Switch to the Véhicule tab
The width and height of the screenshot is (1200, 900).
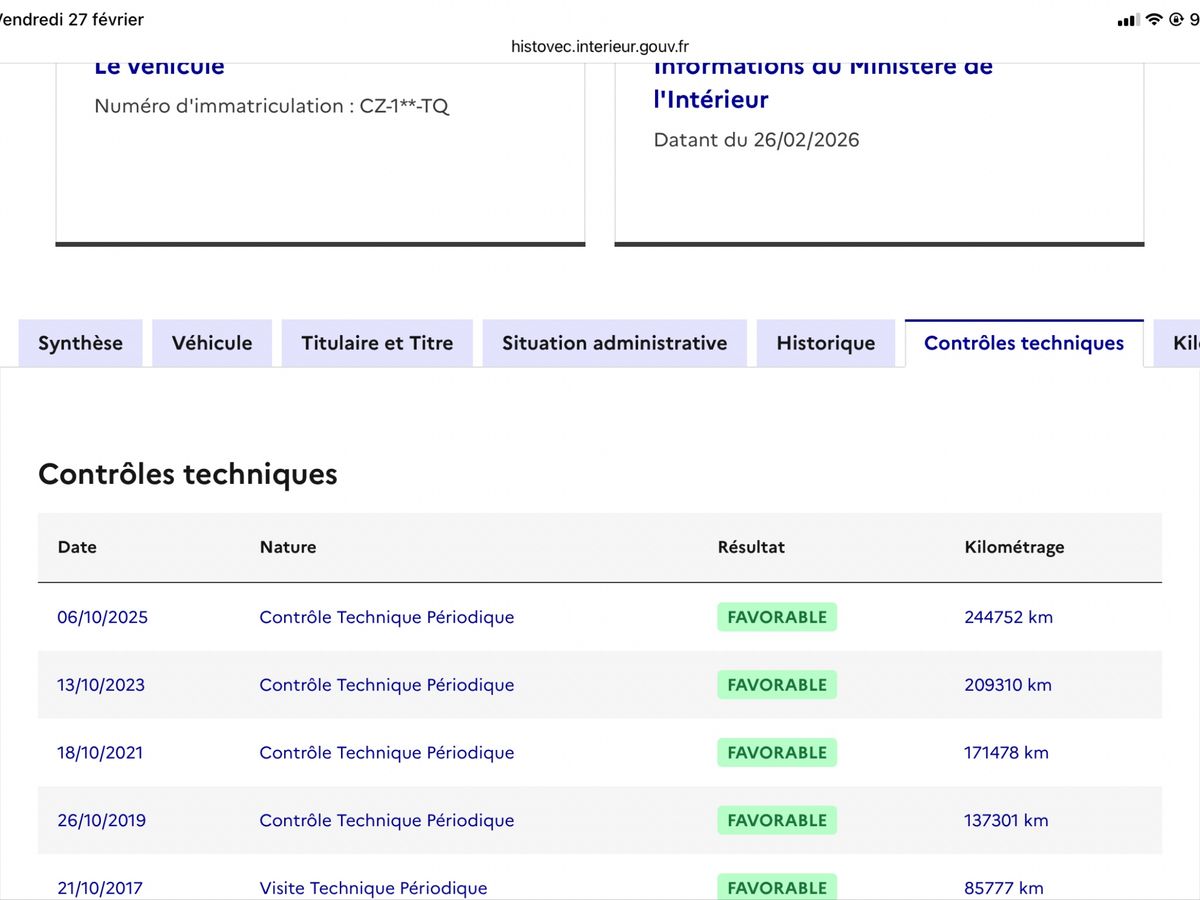point(212,343)
